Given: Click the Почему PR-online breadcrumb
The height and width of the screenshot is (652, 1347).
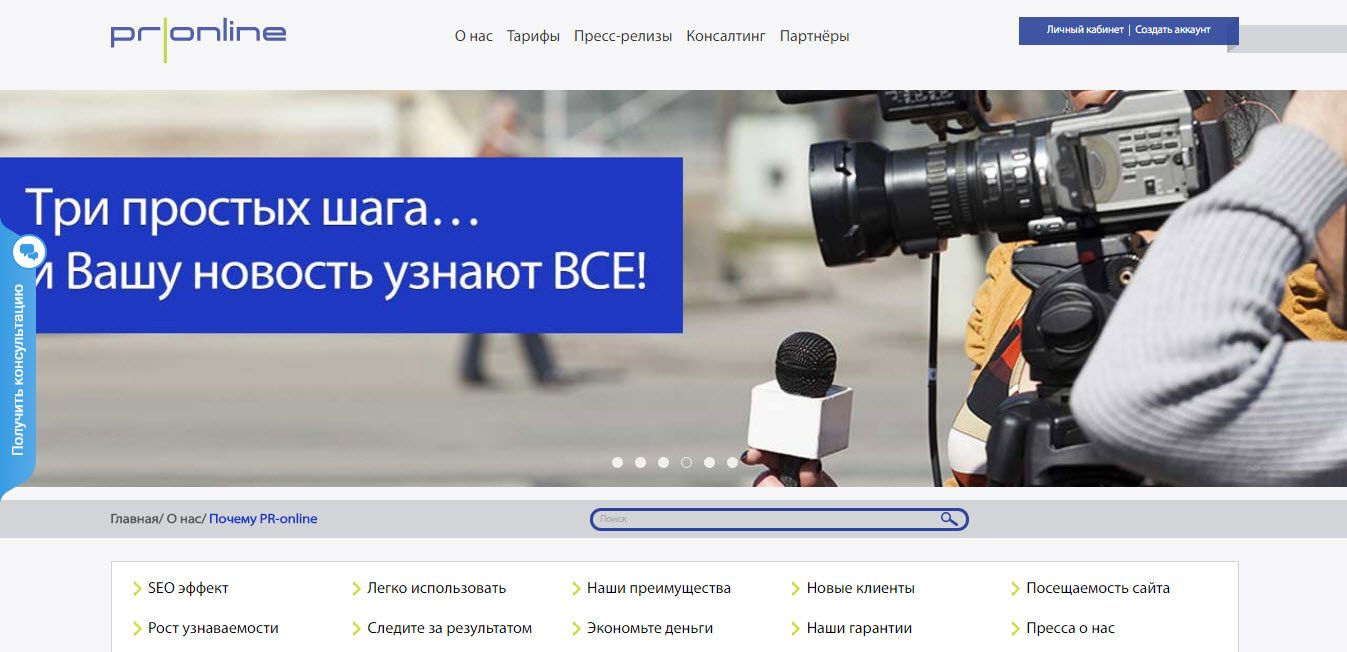Looking at the screenshot, I should pyautogui.click(x=263, y=519).
